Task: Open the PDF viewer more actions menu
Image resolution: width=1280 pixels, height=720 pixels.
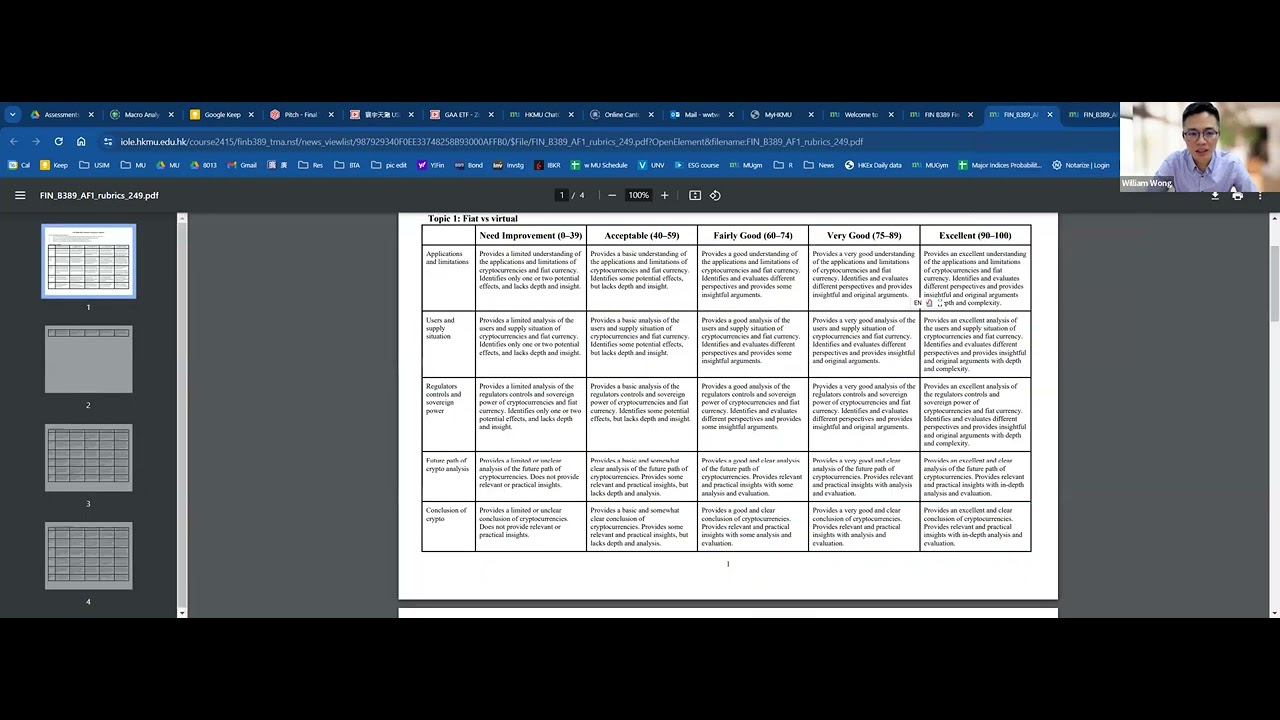Action: pyautogui.click(x=1260, y=195)
